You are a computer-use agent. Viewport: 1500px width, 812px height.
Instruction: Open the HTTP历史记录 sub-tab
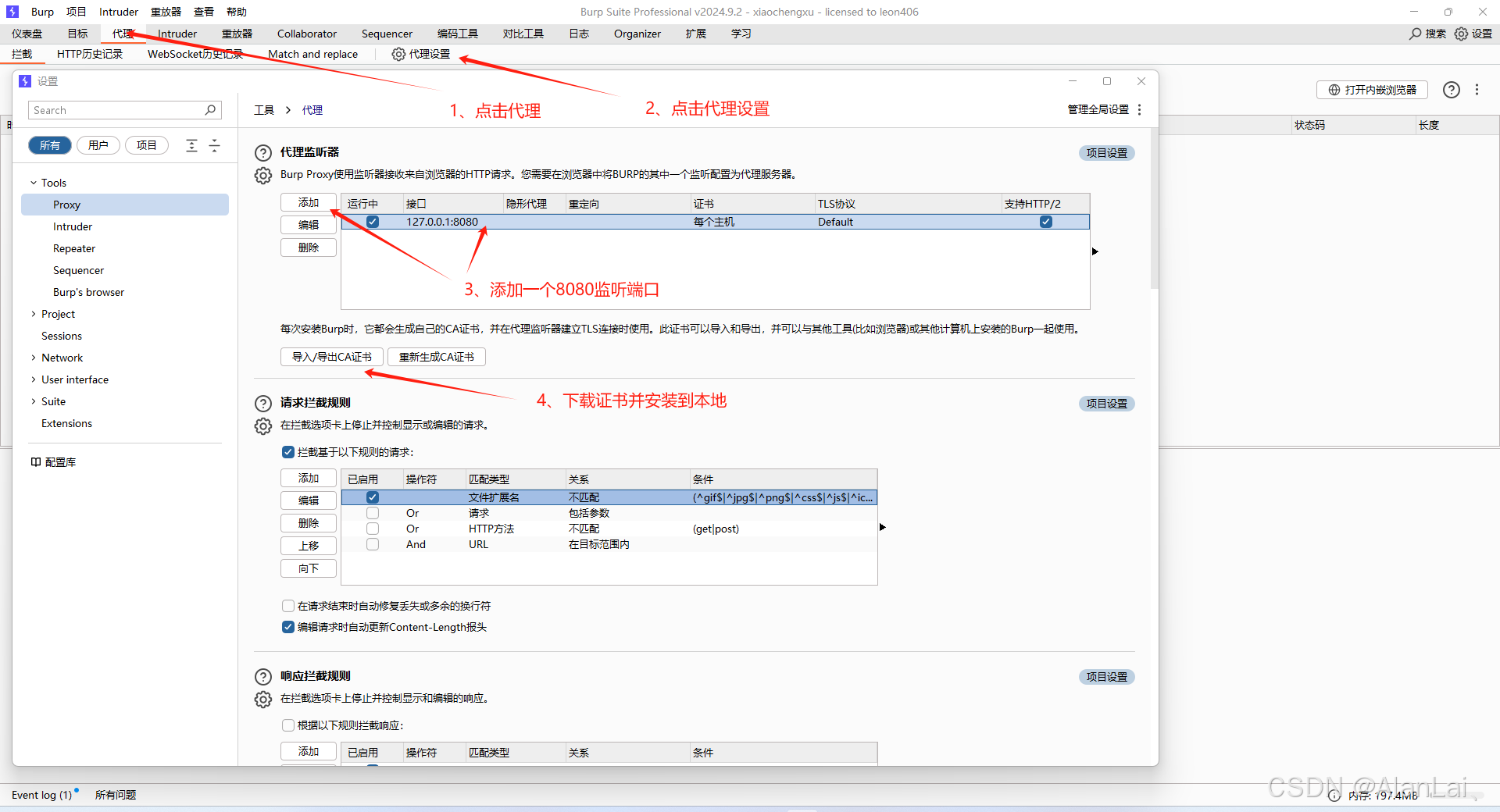pos(90,54)
